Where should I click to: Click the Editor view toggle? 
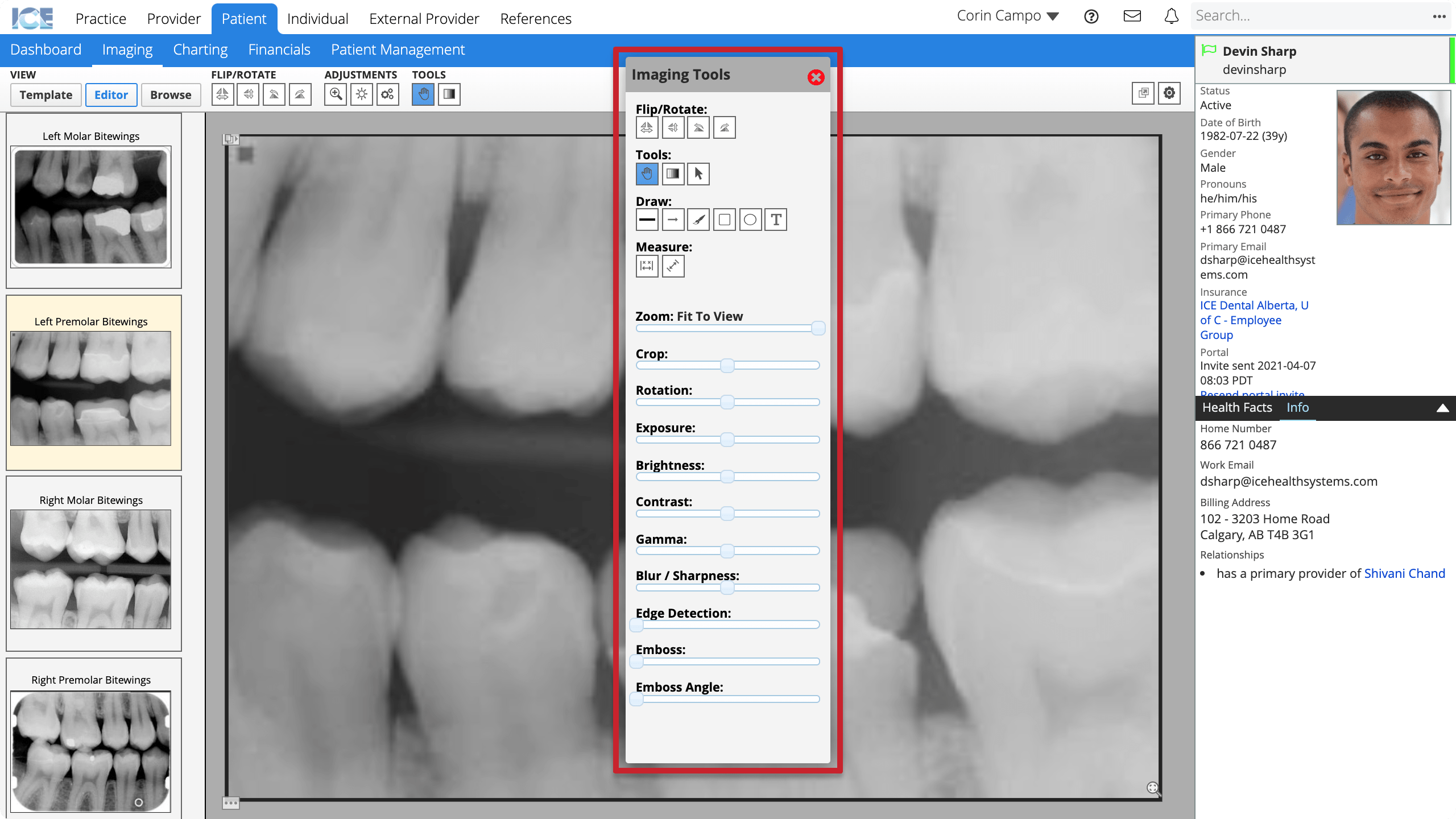[111, 94]
